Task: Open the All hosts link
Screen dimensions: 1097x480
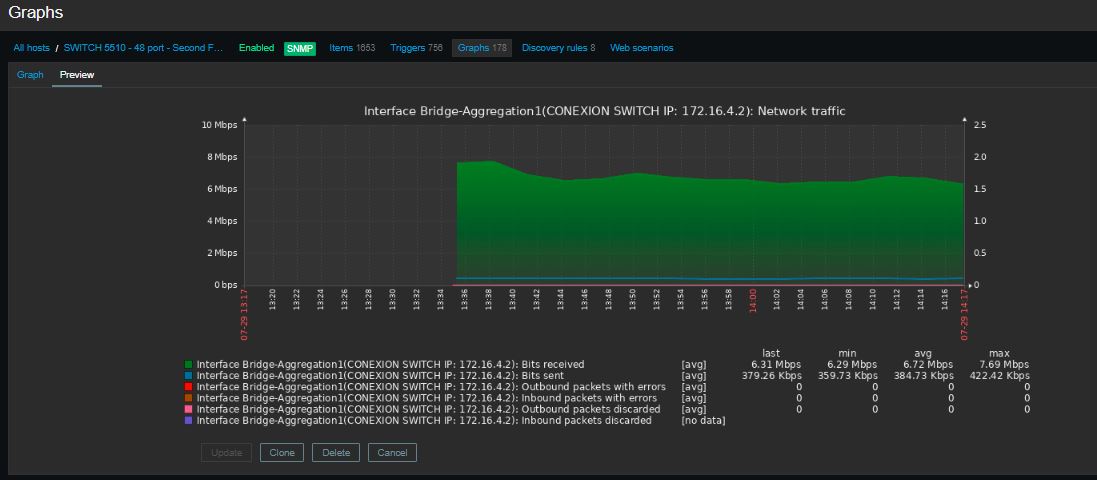Action: click(31, 48)
